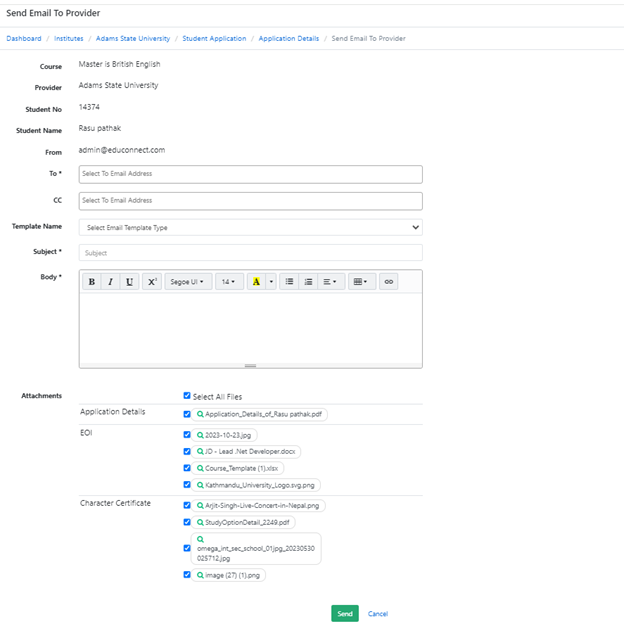Apply superscript formatting
Screen dimensions: 624x638
click(x=151, y=282)
